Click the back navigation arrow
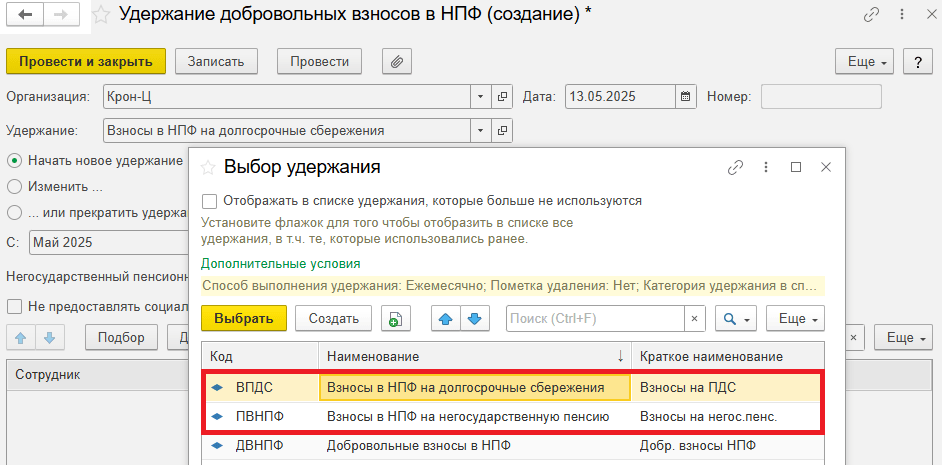 [26, 15]
